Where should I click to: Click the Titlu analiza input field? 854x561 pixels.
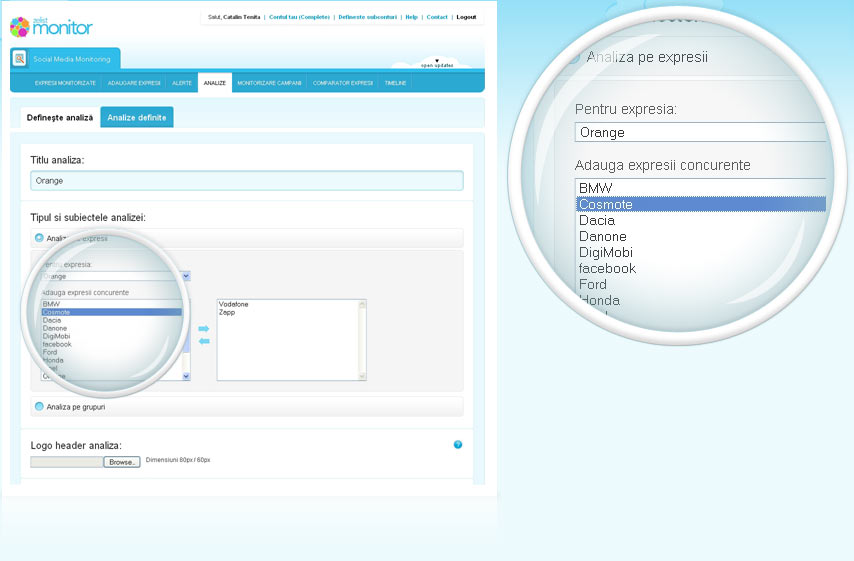coord(247,181)
